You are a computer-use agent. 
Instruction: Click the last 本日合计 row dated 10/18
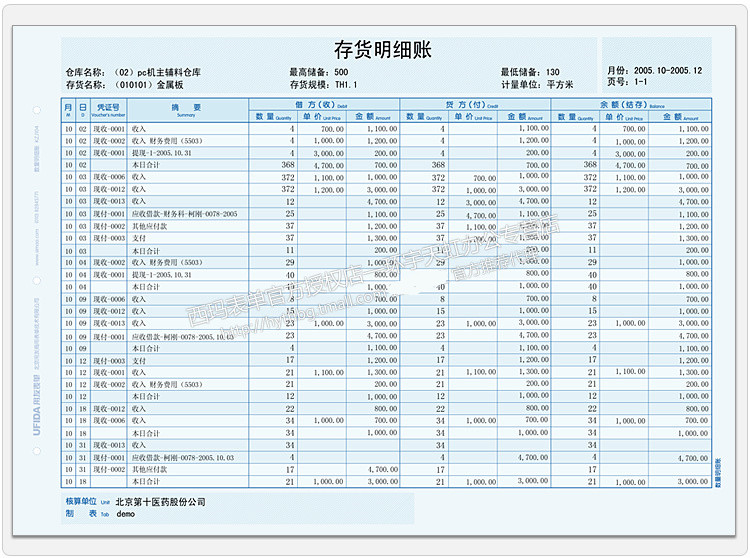coord(386,481)
